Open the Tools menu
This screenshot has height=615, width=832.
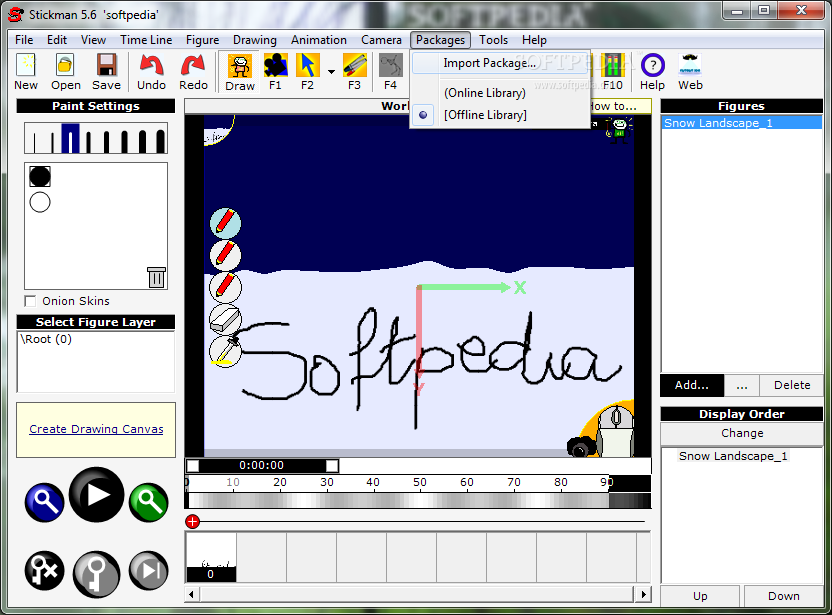click(x=493, y=40)
